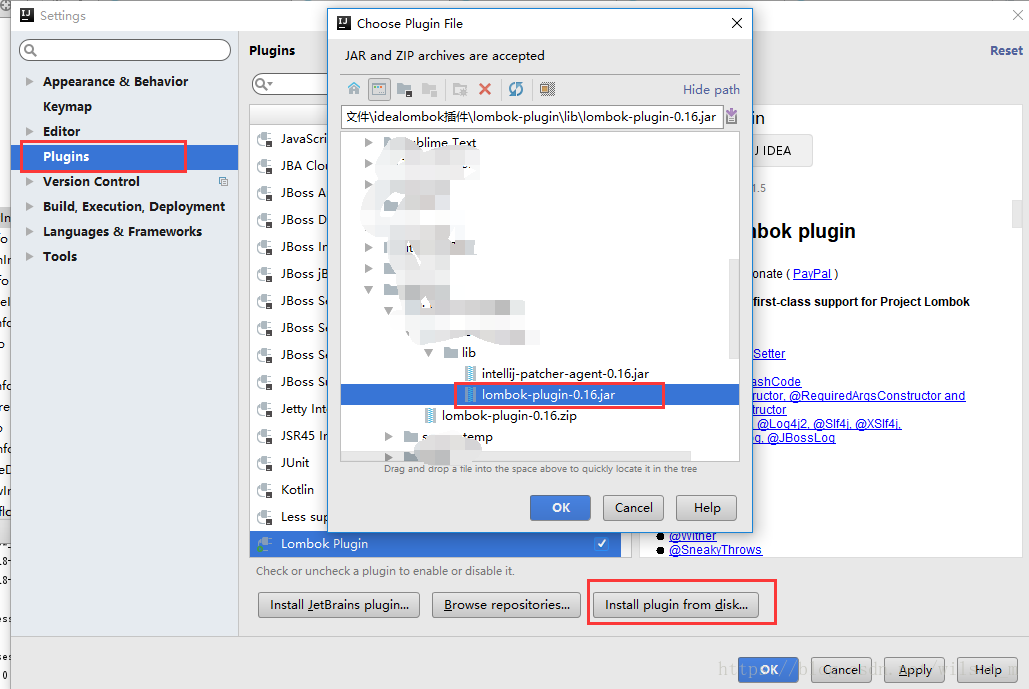The width and height of the screenshot is (1029, 689).
Task: Expand Languages & Frameworks group
Action: click(x=29, y=232)
